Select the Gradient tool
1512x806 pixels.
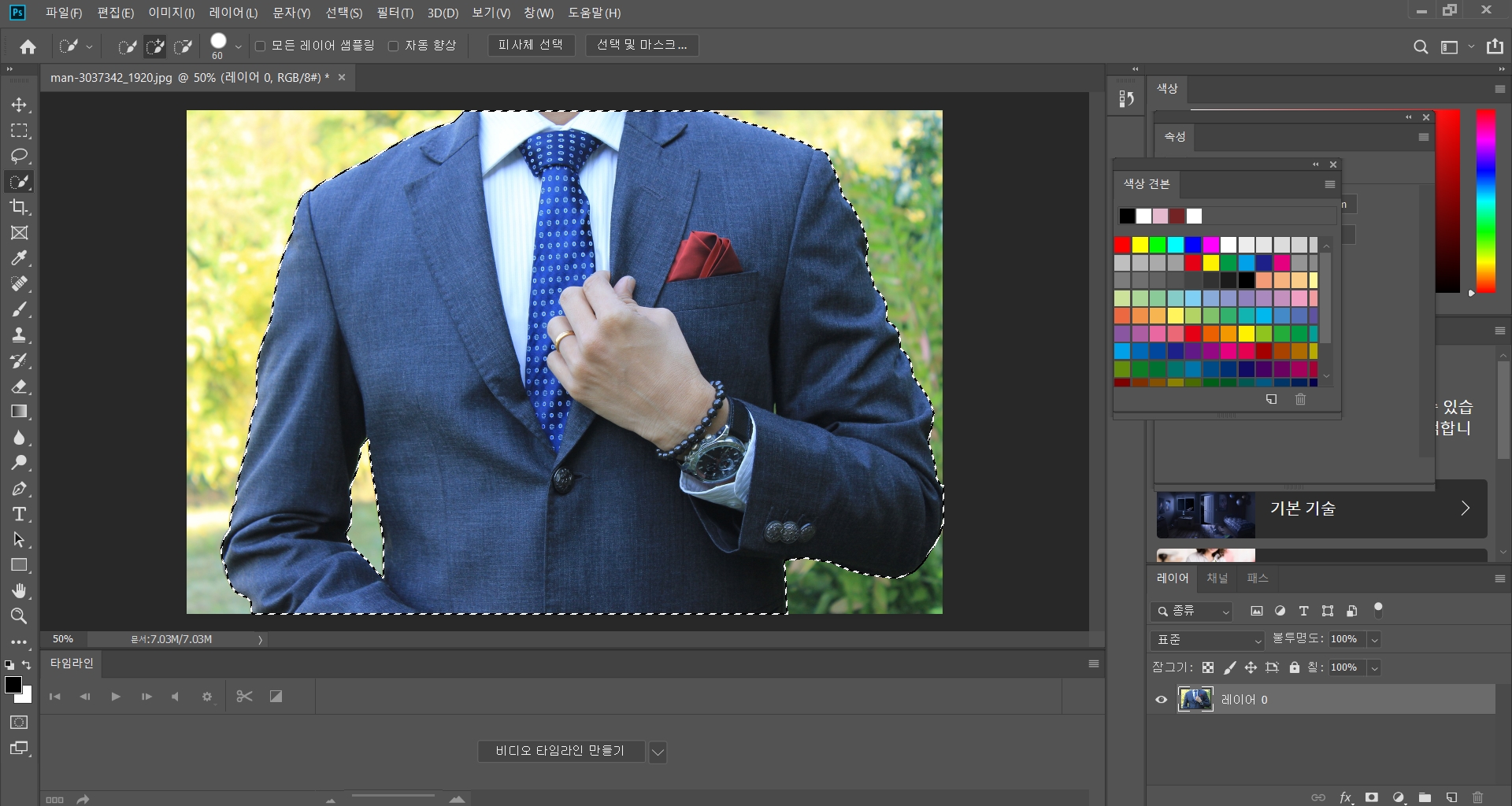click(x=19, y=412)
